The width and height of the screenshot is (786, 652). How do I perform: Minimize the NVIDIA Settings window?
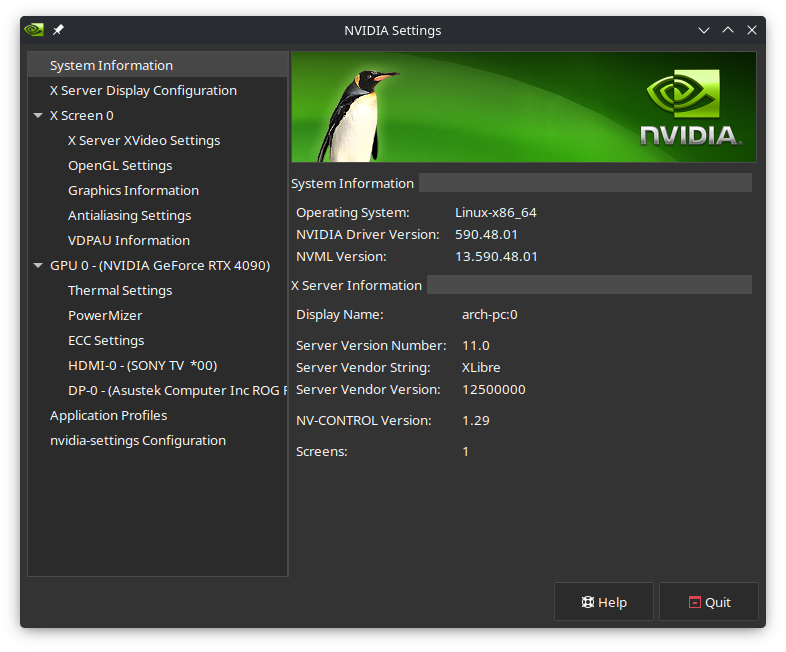click(704, 30)
